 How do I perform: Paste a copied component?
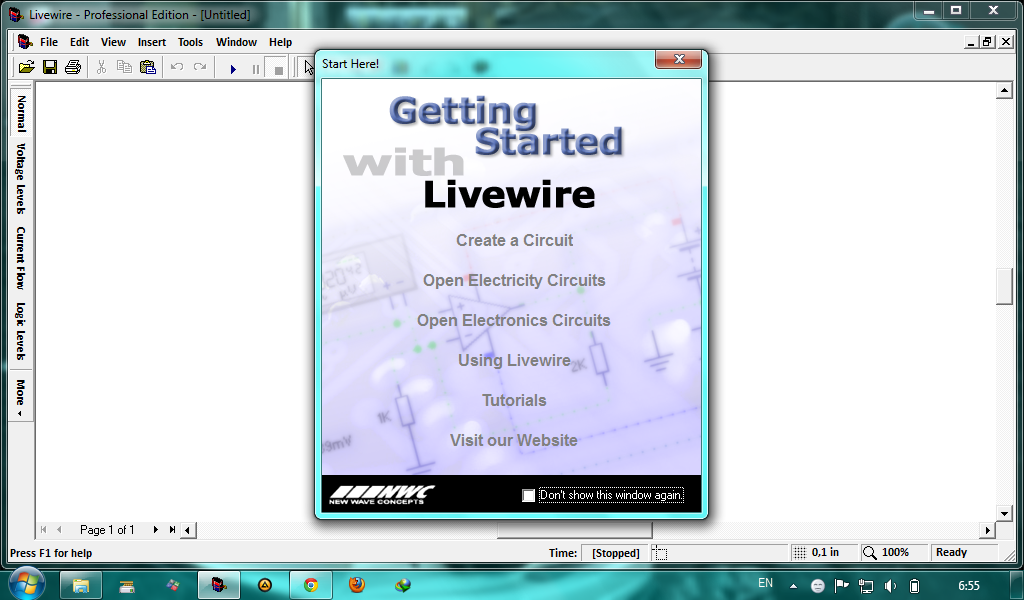[146, 67]
